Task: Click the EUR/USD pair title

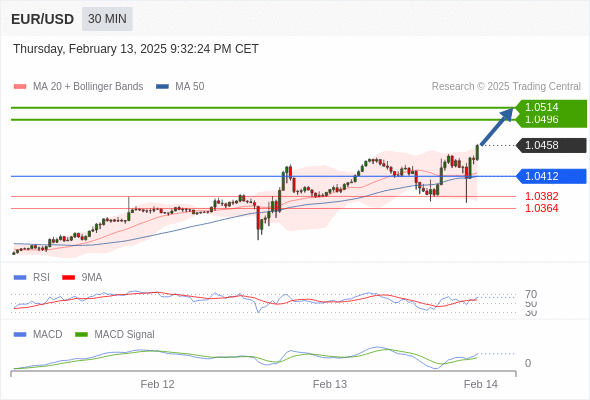Action: [43, 19]
